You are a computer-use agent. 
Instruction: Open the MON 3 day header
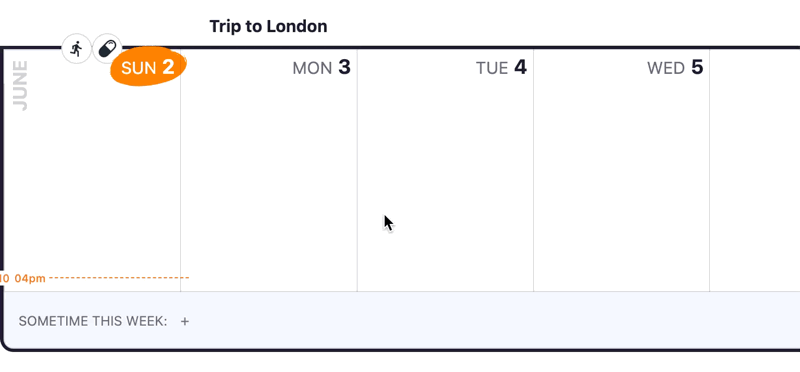pos(321,67)
